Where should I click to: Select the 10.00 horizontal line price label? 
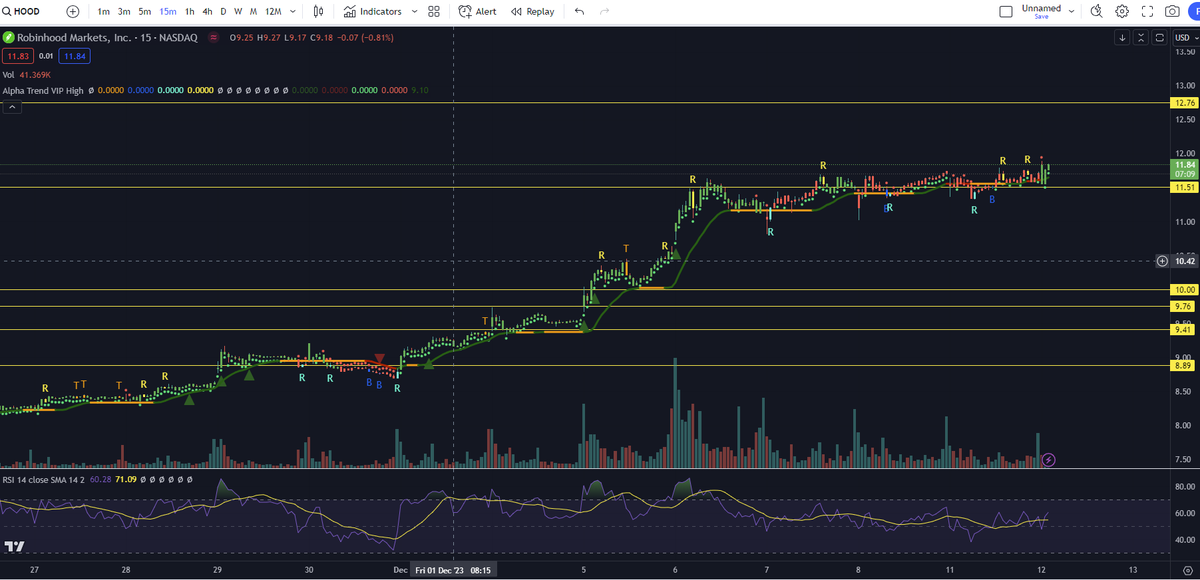1185,290
